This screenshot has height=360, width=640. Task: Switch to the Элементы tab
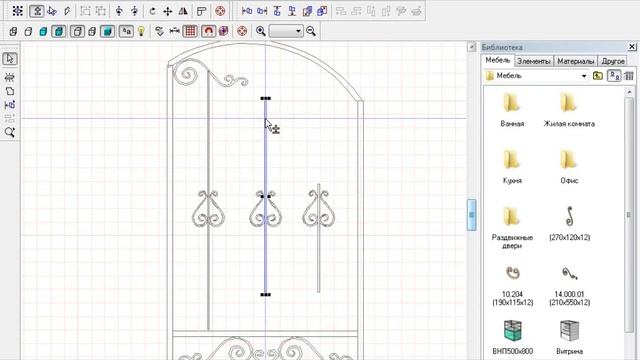coord(533,61)
